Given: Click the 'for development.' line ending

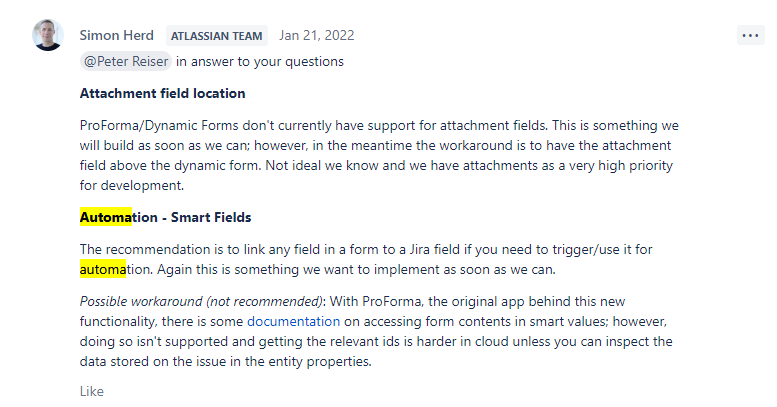Looking at the screenshot, I should pos(132,185).
